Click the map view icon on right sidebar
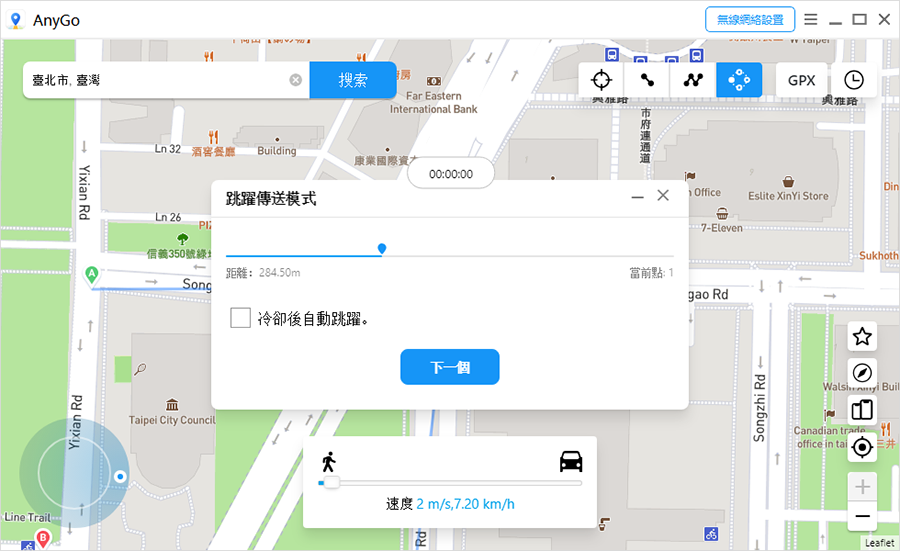Viewport: 900px width, 551px height. (862, 410)
